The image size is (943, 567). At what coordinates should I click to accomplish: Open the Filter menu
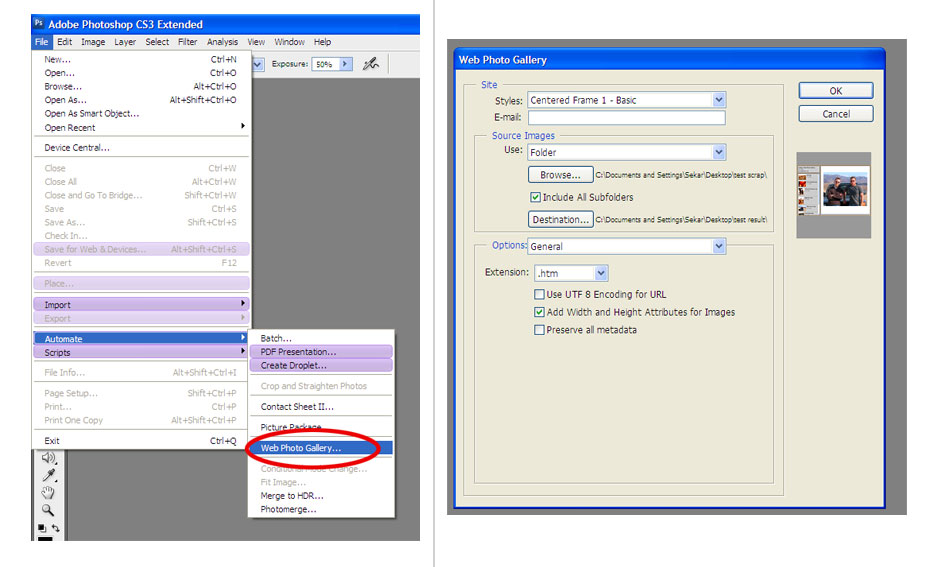click(187, 42)
